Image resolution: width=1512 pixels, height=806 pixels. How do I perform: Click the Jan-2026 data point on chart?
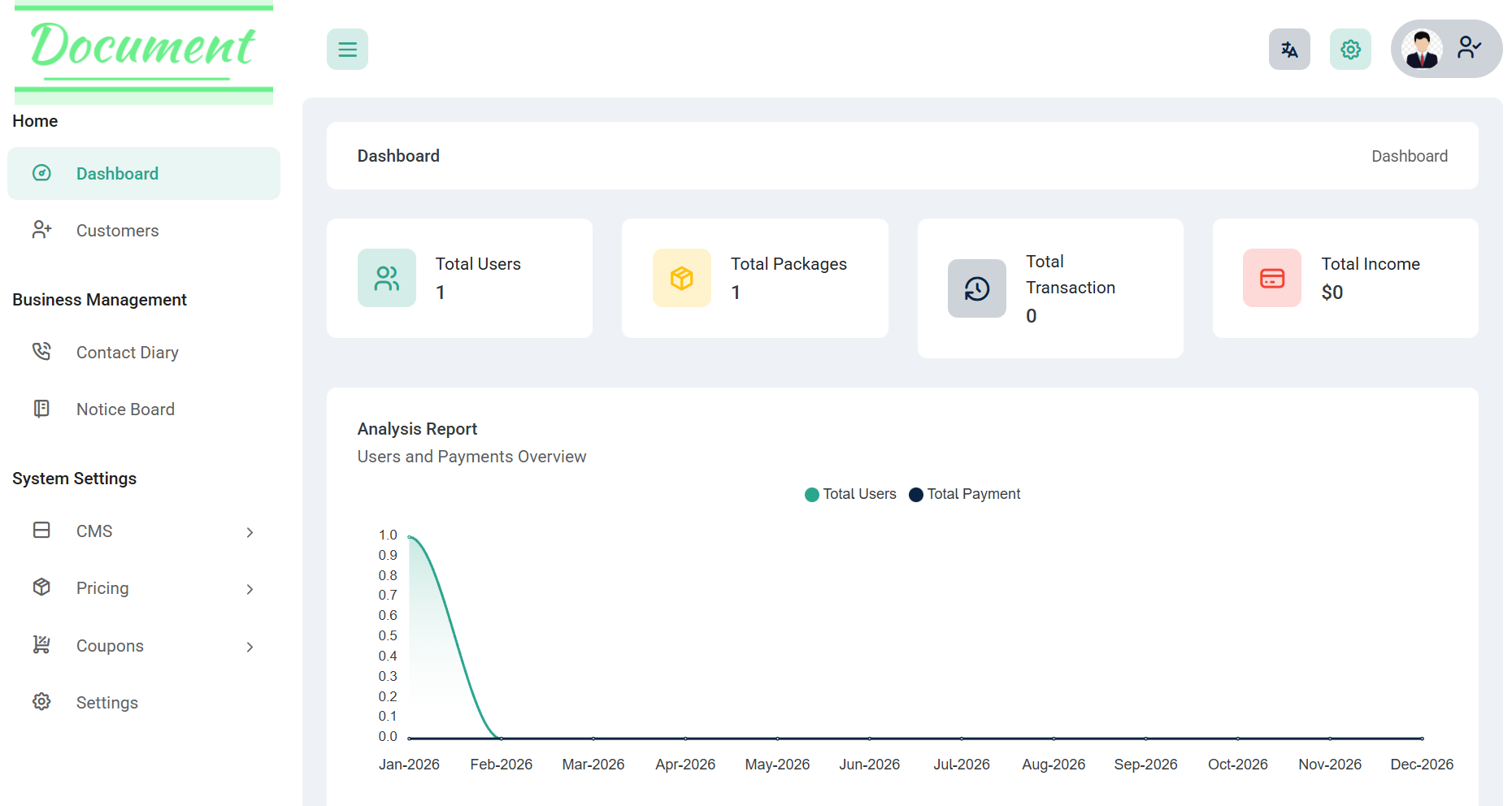pyautogui.click(x=410, y=537)
